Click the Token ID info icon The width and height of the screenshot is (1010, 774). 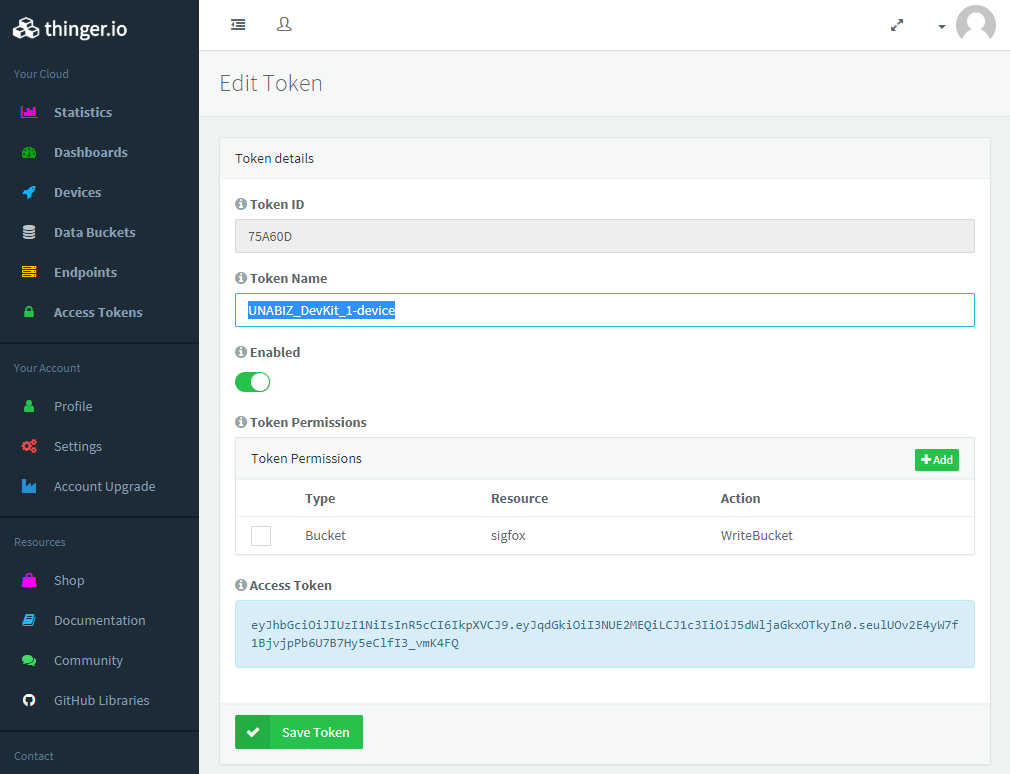point(241,204)
